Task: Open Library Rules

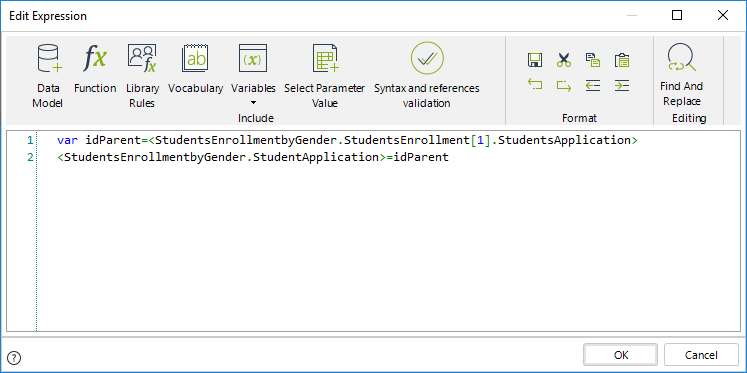Action: tap(142, 75)
